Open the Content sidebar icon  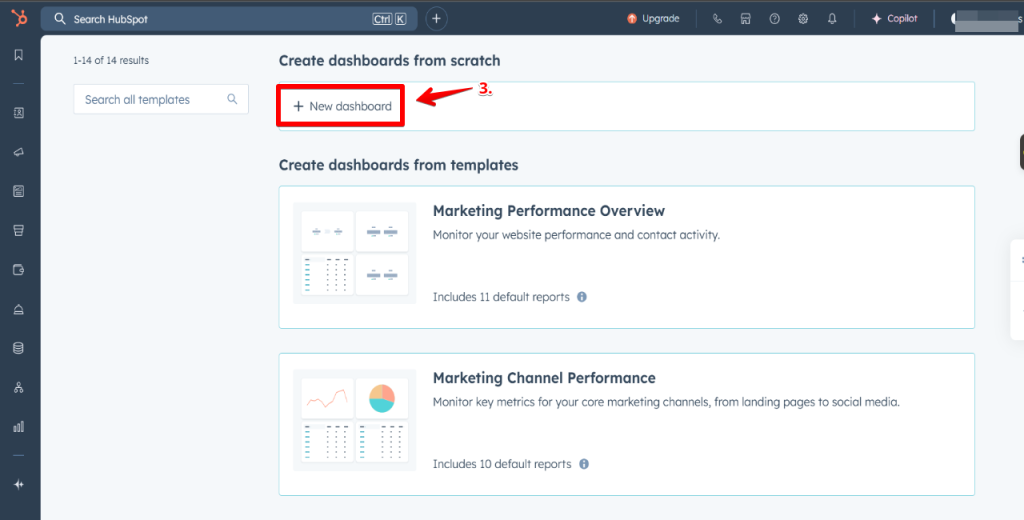click(18, 191)
